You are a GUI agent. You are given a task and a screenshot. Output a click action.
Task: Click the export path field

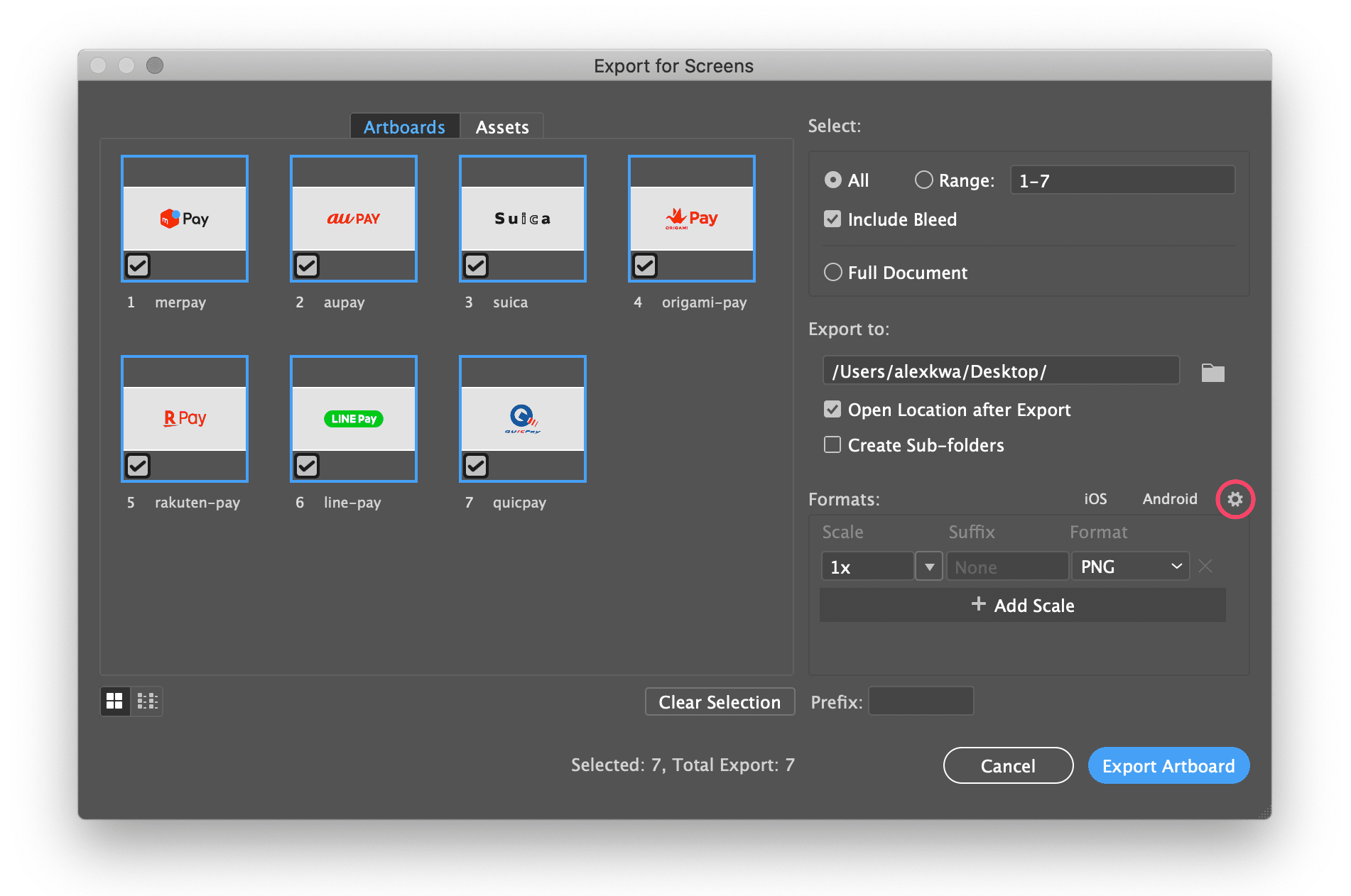pos(1001,371)
